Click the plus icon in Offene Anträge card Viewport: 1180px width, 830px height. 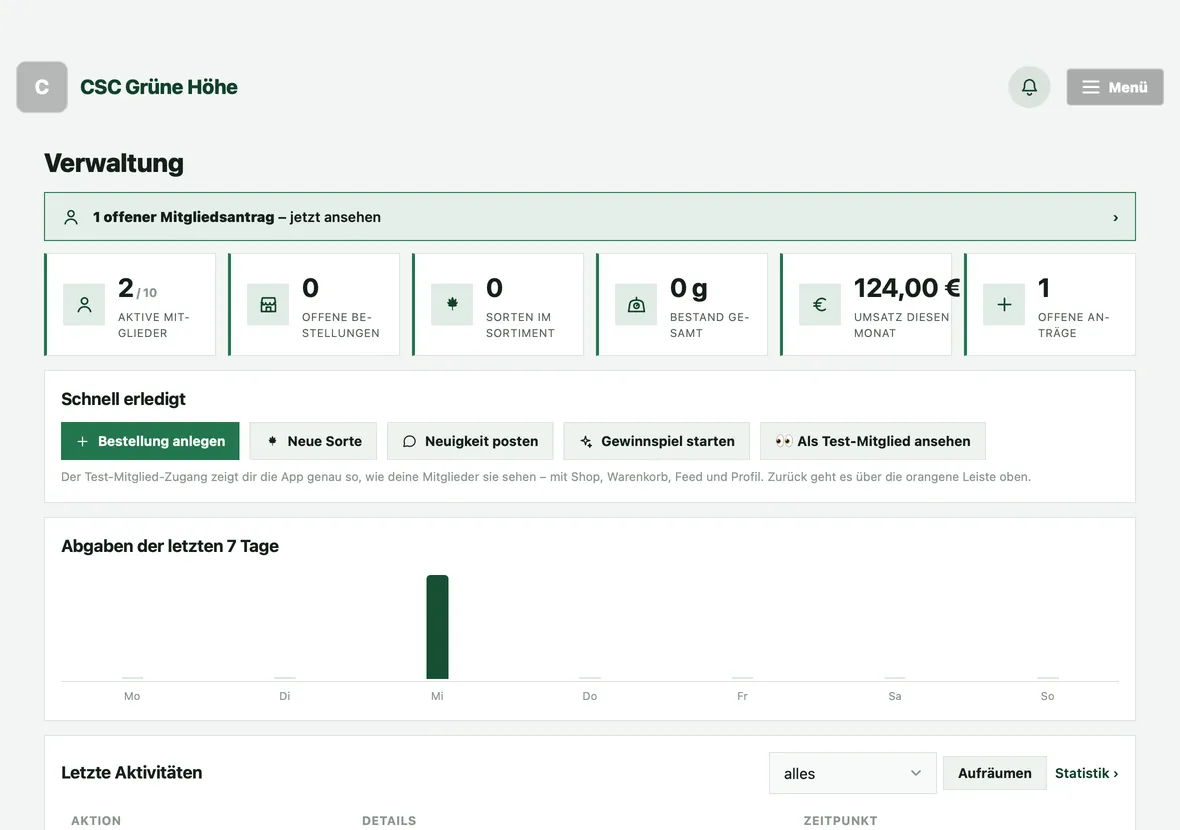click(x=1004, y=305)
